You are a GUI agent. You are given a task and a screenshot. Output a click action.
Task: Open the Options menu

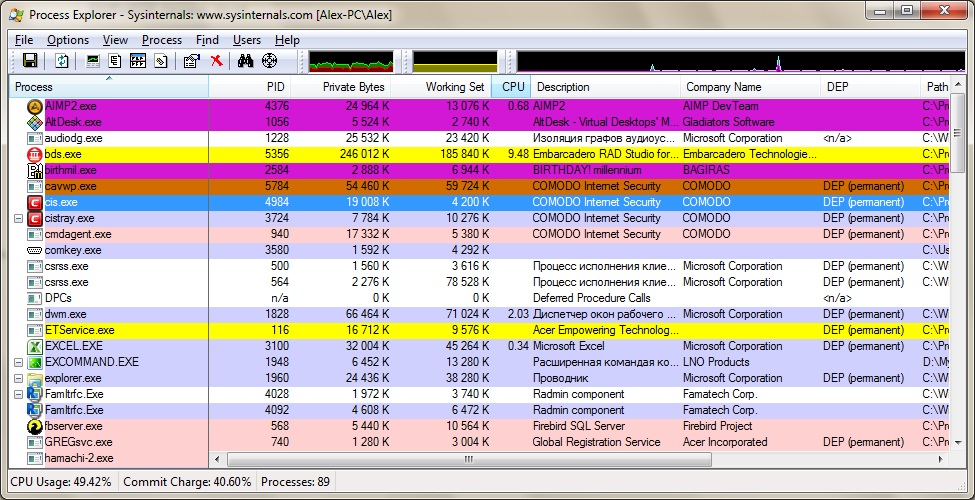click(68, 40)
